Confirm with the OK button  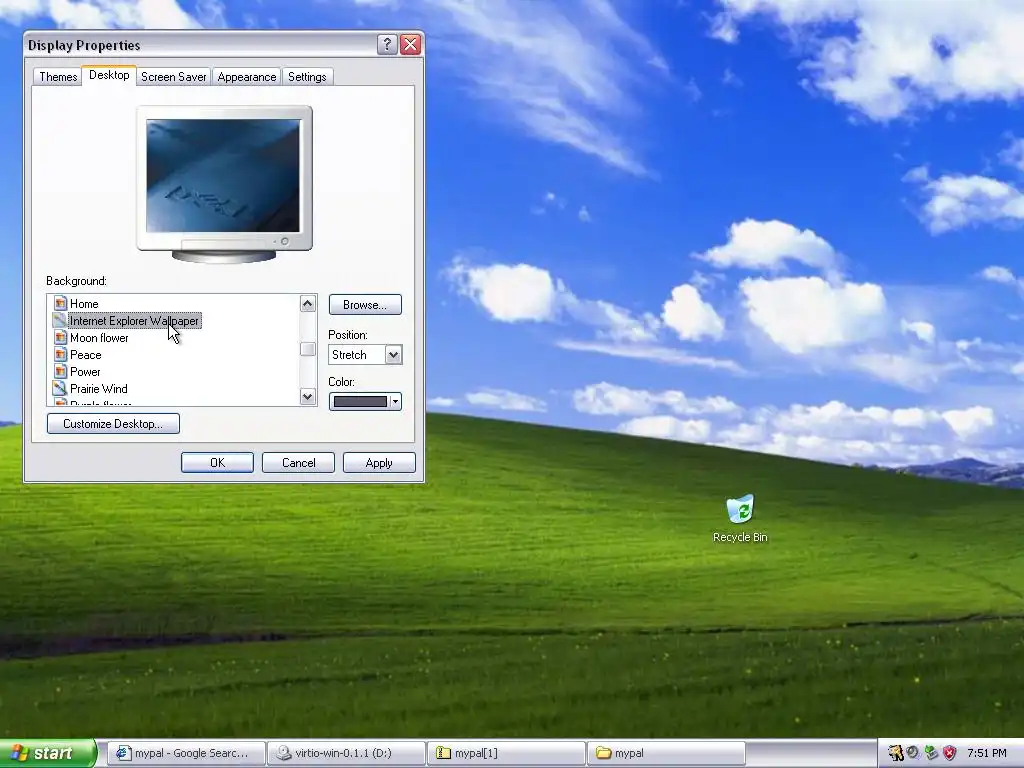point(217,463)
